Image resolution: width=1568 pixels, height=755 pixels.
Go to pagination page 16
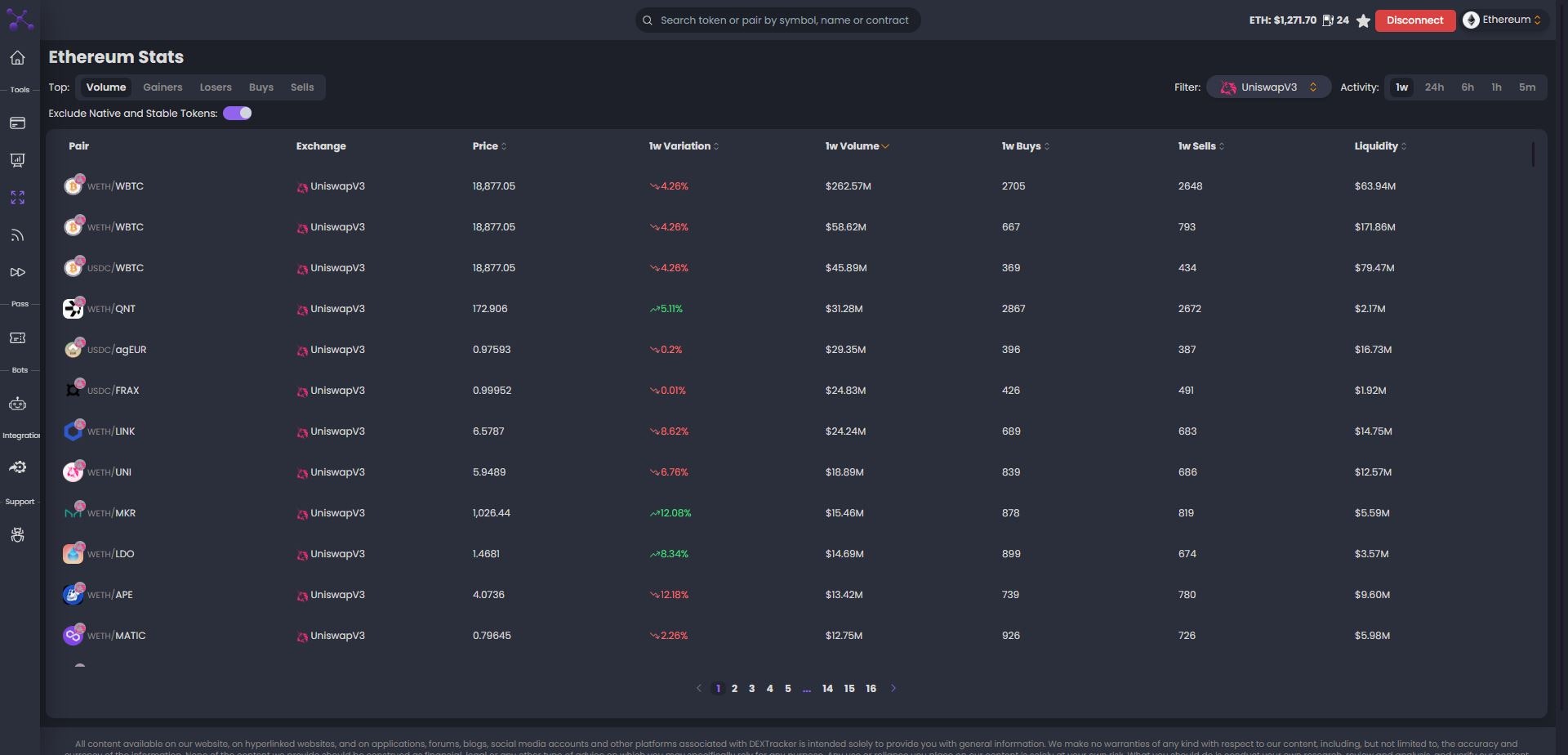(x=871, y=689)
